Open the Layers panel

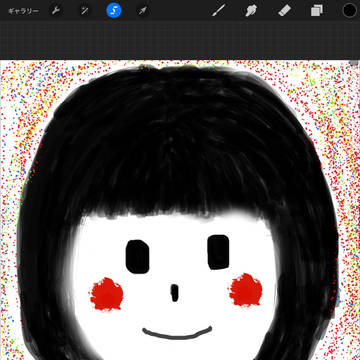(x=317, y=11)
